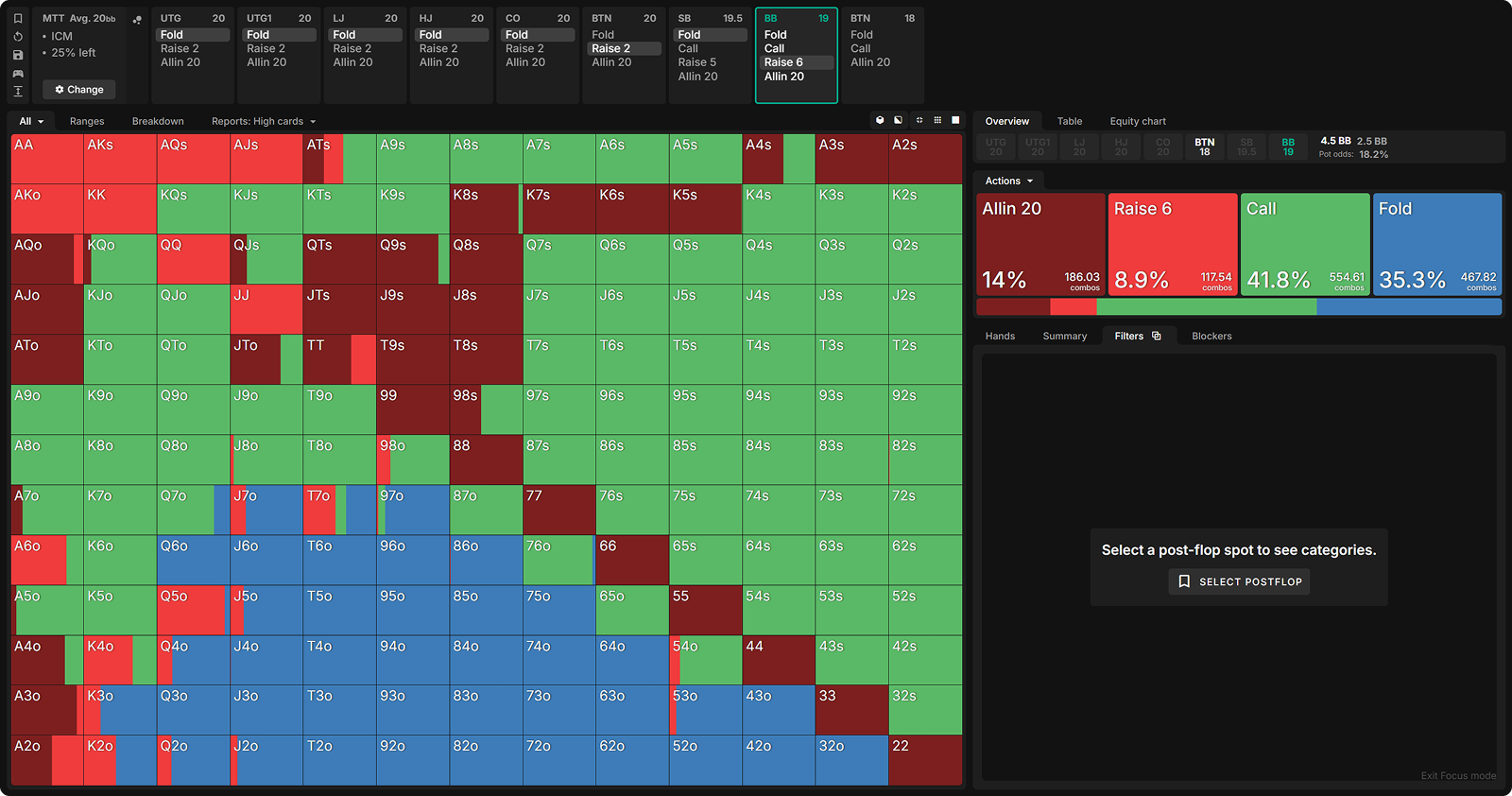Click the hexagon chip icon above matrix
Viewport: 1512px width, 796px height.
pos(880,120)
